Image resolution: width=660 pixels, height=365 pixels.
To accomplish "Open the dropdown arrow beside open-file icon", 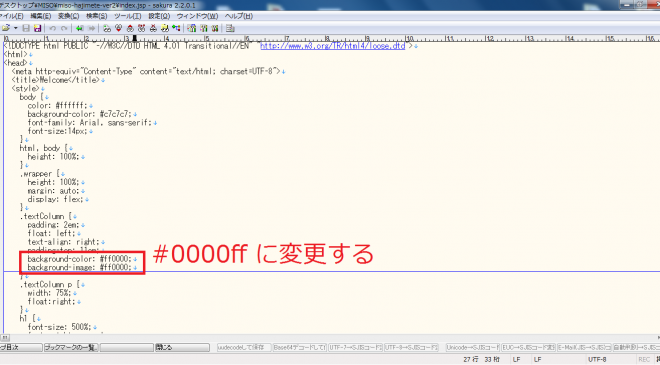I will tap(16, 28).
